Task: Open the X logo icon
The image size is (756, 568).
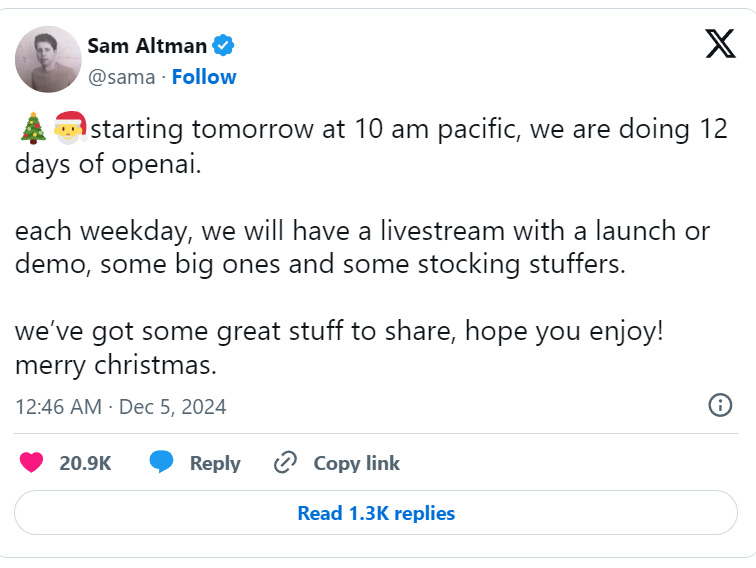Action: pyautogui.click(x=720, y=44)
